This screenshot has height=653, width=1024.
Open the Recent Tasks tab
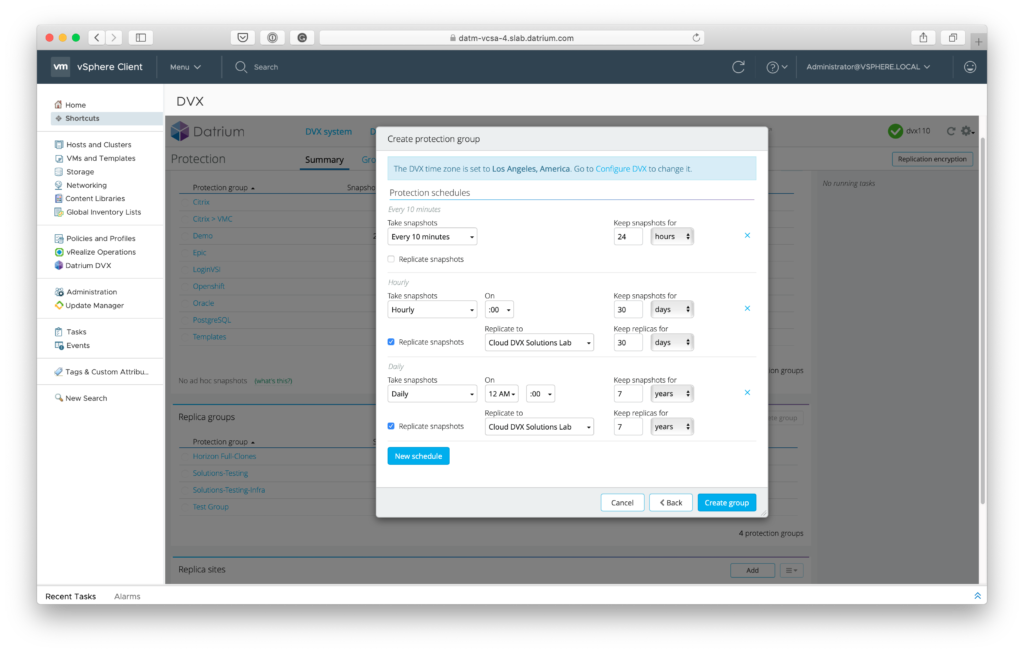tap(71, 596)
